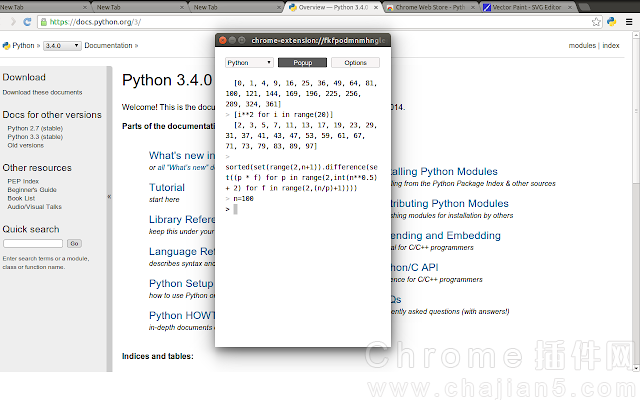This screenshot has width=640, height=400.
Task: Switch to the third New Tab
Action: coord(236,7)
